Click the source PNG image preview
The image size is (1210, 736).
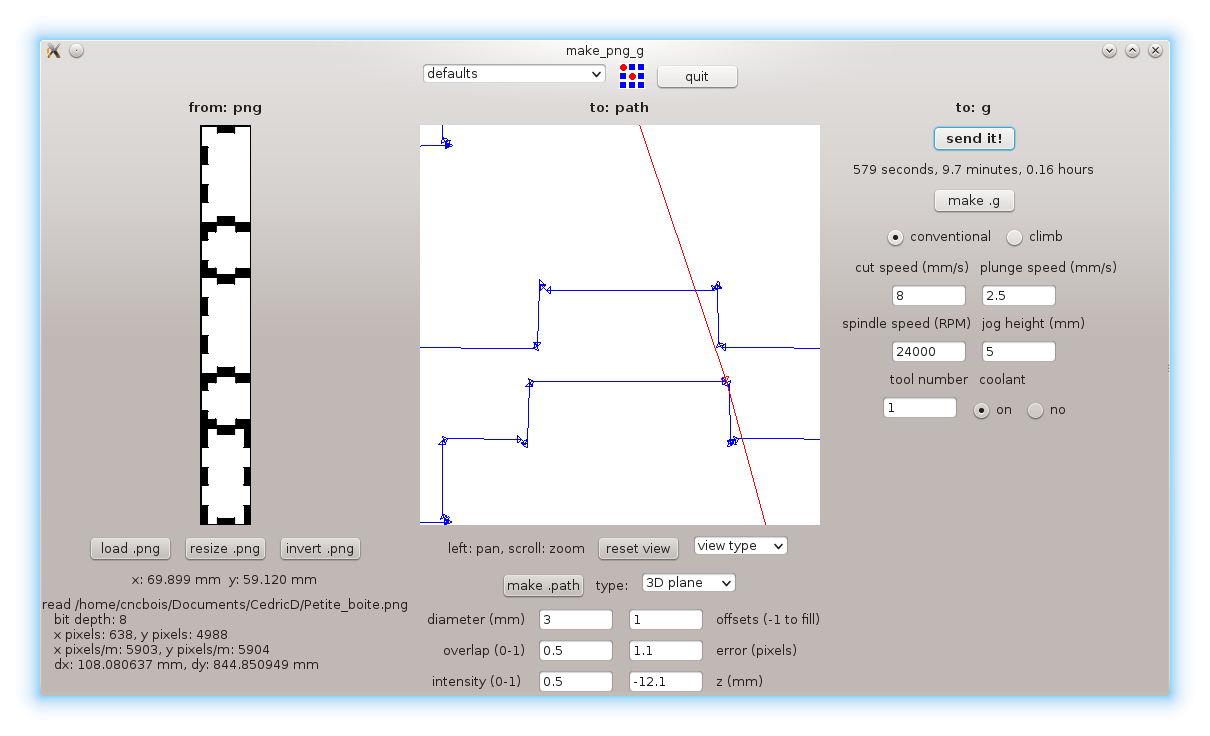(225, 325)
